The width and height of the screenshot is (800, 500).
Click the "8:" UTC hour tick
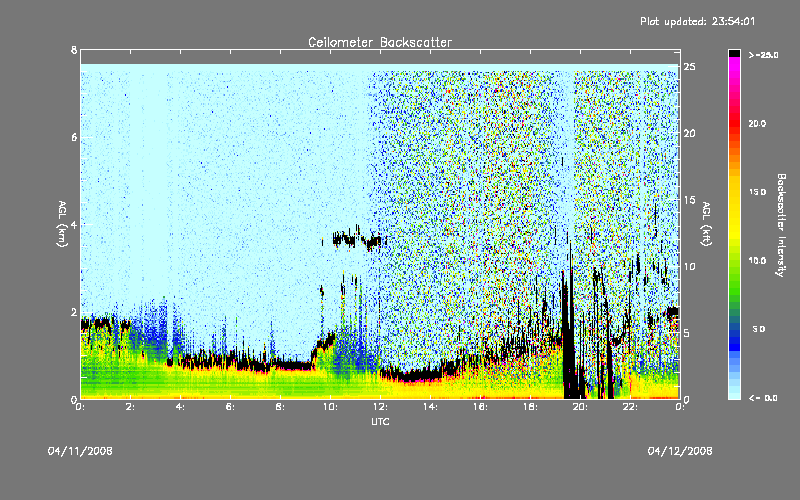[x=280, y=407]
